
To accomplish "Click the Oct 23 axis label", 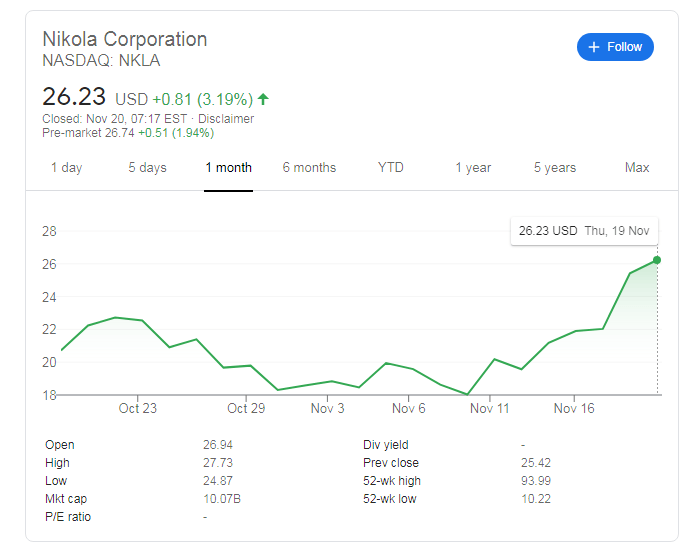I will (138, 408).
